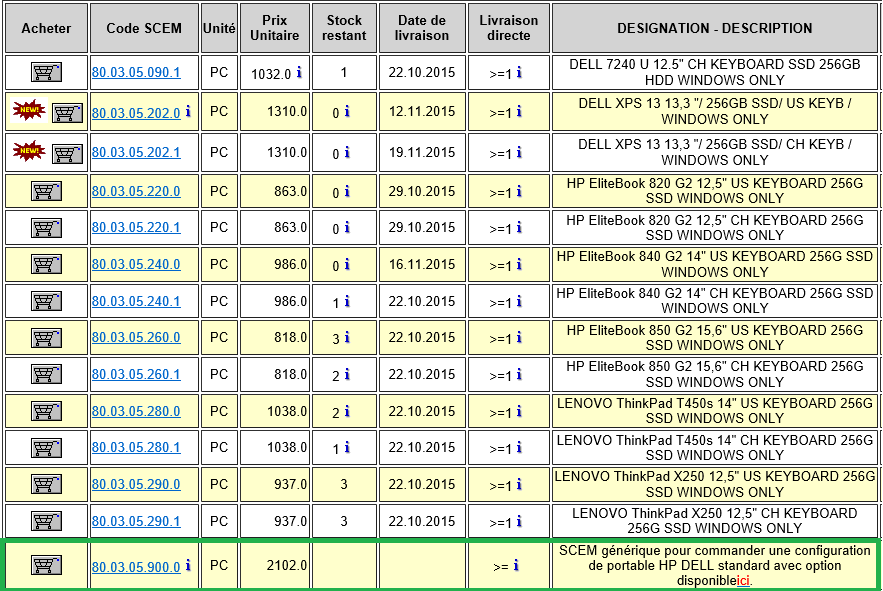Open product link 80.03.05.240.1
Viewport: 883px width, 591px height.
(136, 301)
